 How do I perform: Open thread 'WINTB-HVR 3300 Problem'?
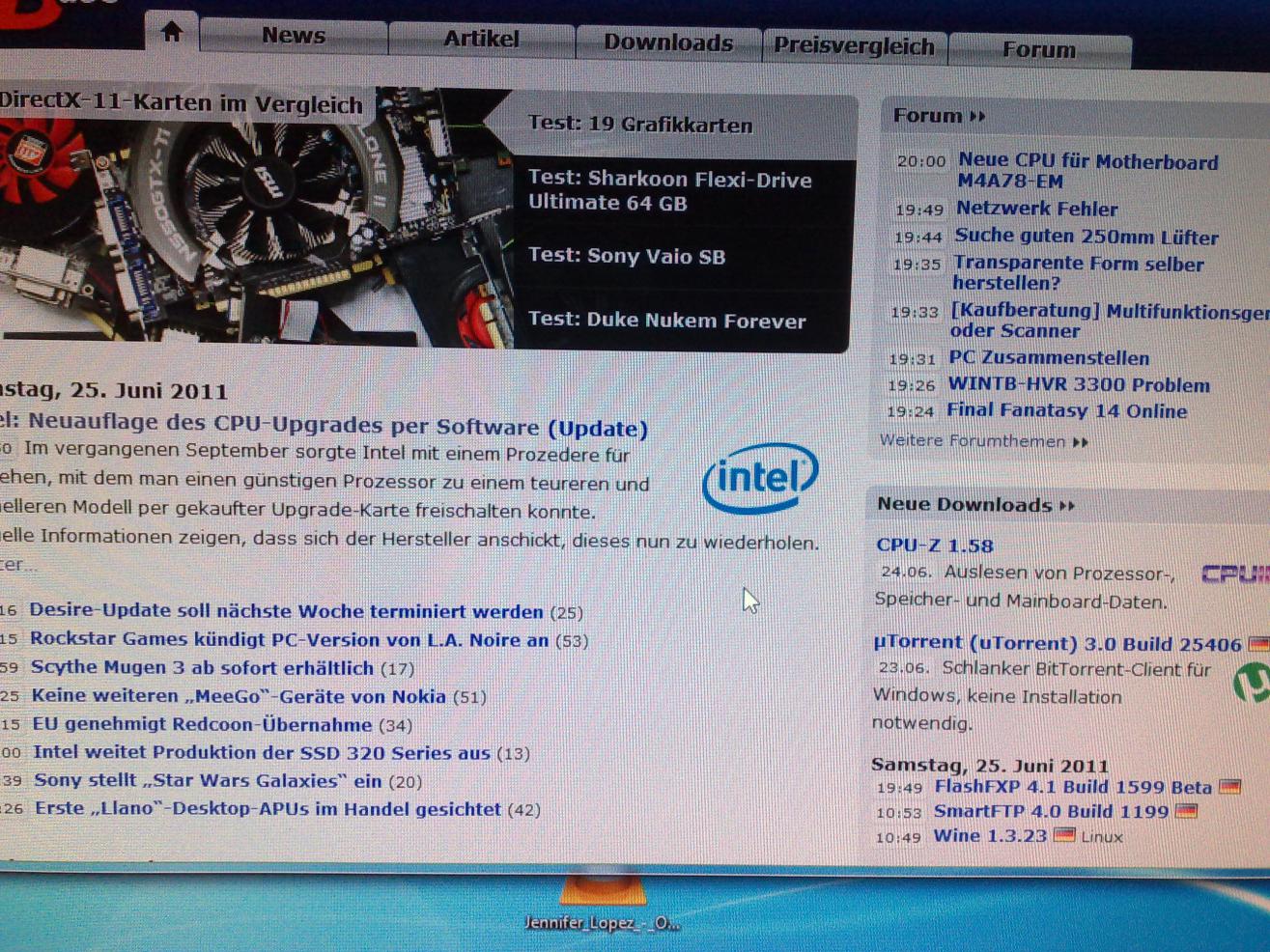[1079, 385]
